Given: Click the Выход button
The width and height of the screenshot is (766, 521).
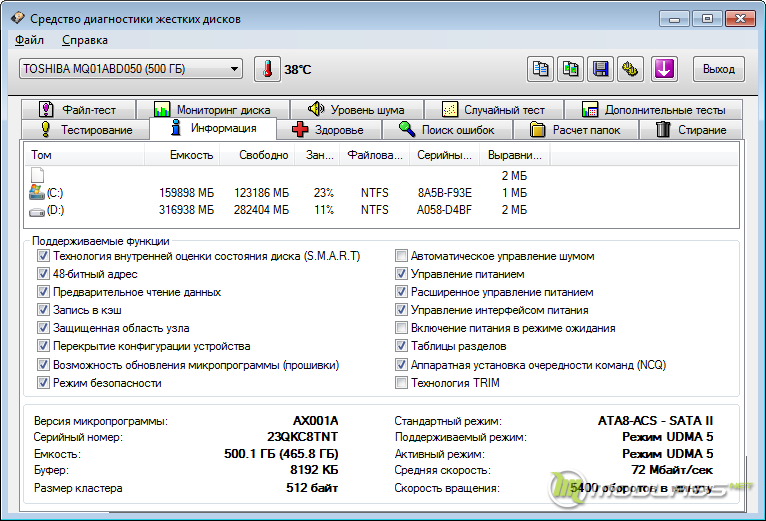Looking at the screenshot, I should point(719,69).
